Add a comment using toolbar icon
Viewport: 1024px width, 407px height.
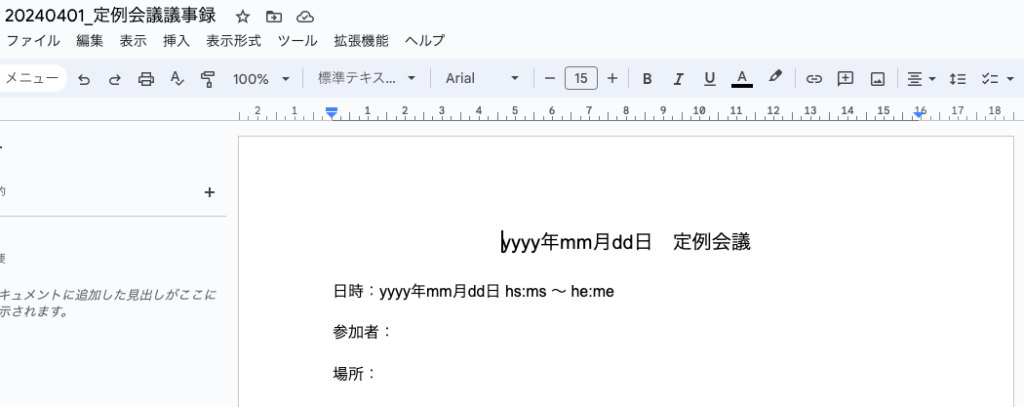[x=845, y=78]
